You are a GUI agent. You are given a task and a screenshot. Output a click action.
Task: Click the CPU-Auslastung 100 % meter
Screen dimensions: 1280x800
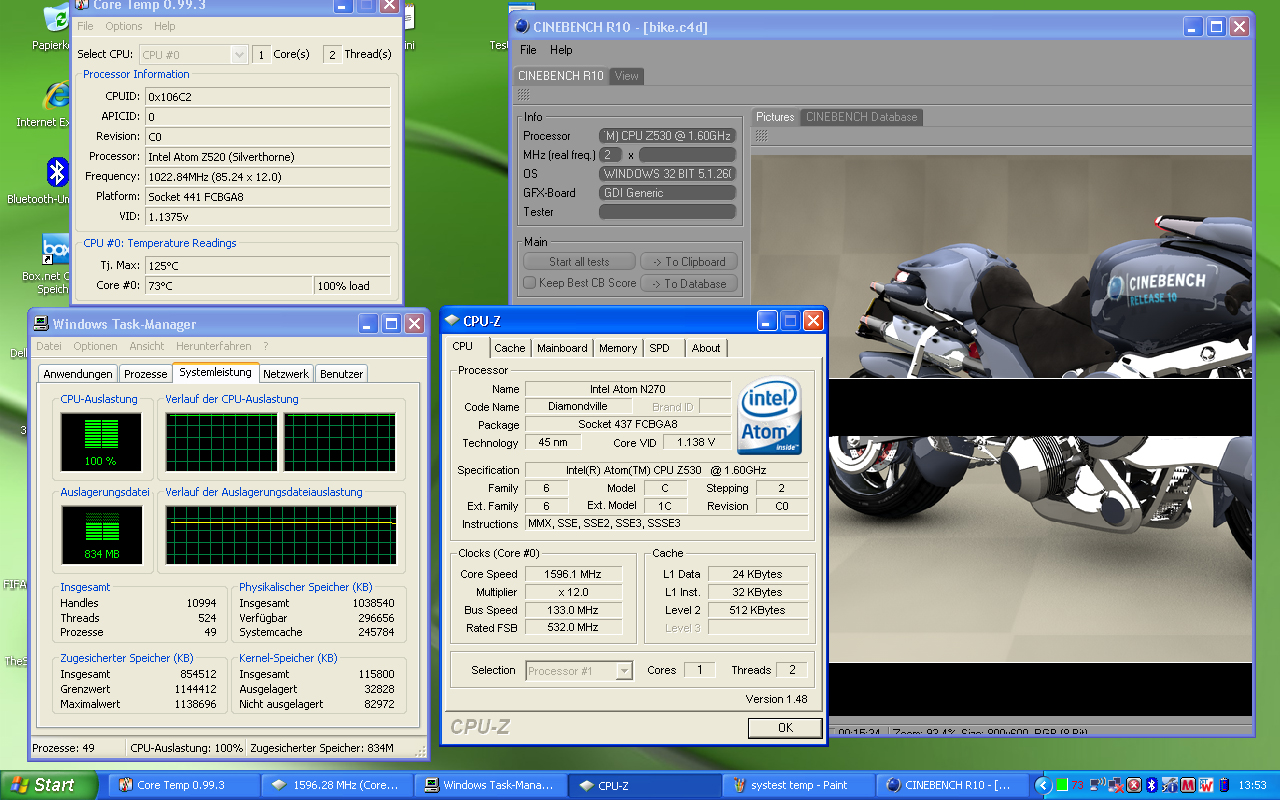tap(101, 441)
